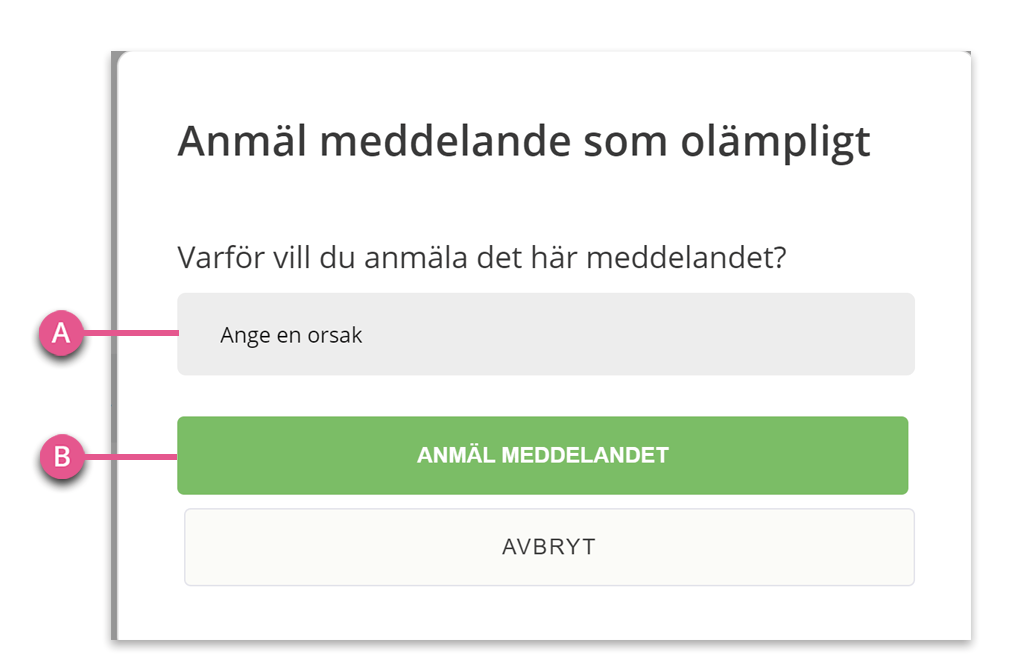Click the word 'Anmäl' in the heading

[242, 141]
